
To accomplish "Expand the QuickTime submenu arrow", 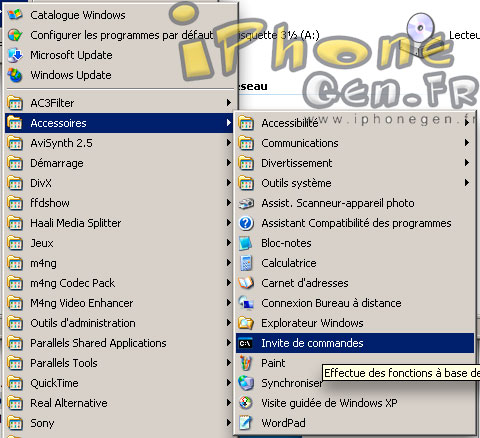I will 228,383.
